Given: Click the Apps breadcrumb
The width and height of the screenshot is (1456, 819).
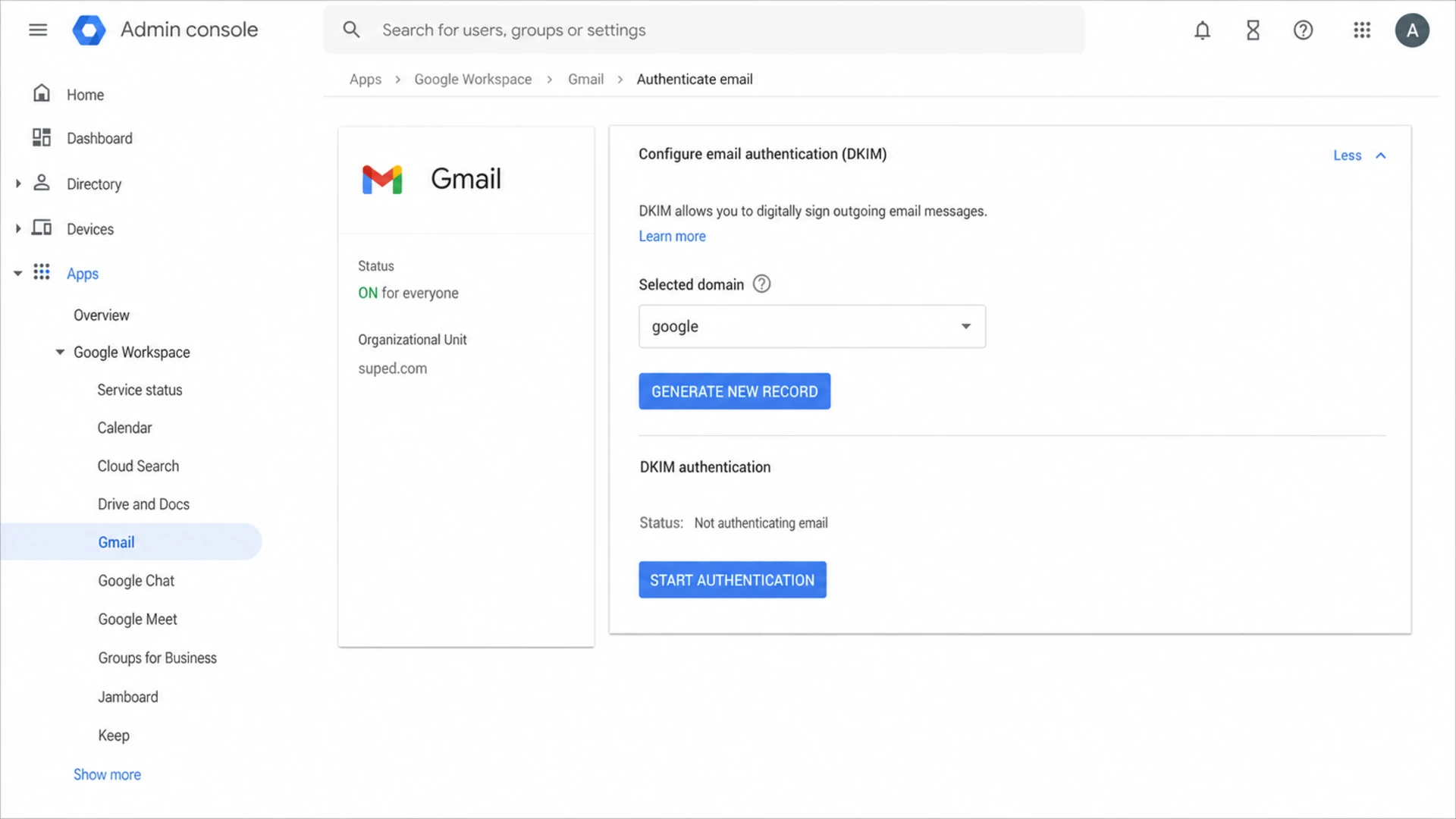Looking at the screenshot, I should (366, 79).
